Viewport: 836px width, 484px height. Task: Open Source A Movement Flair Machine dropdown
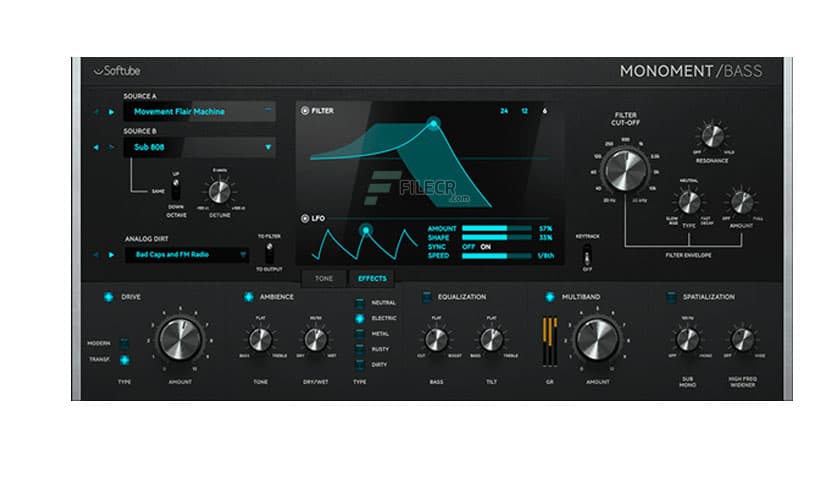[x=199, y=111]
